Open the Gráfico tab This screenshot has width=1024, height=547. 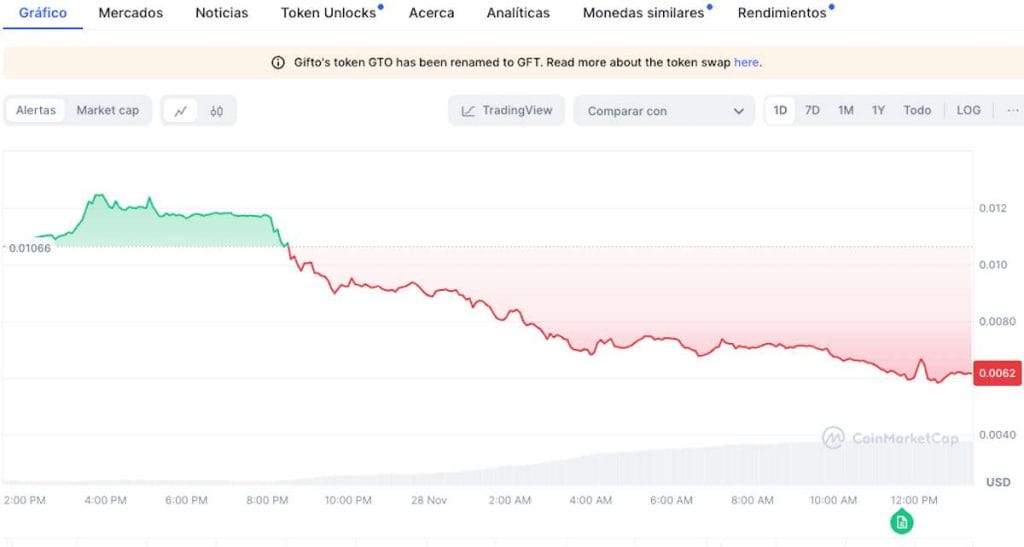tap(42, 13)
